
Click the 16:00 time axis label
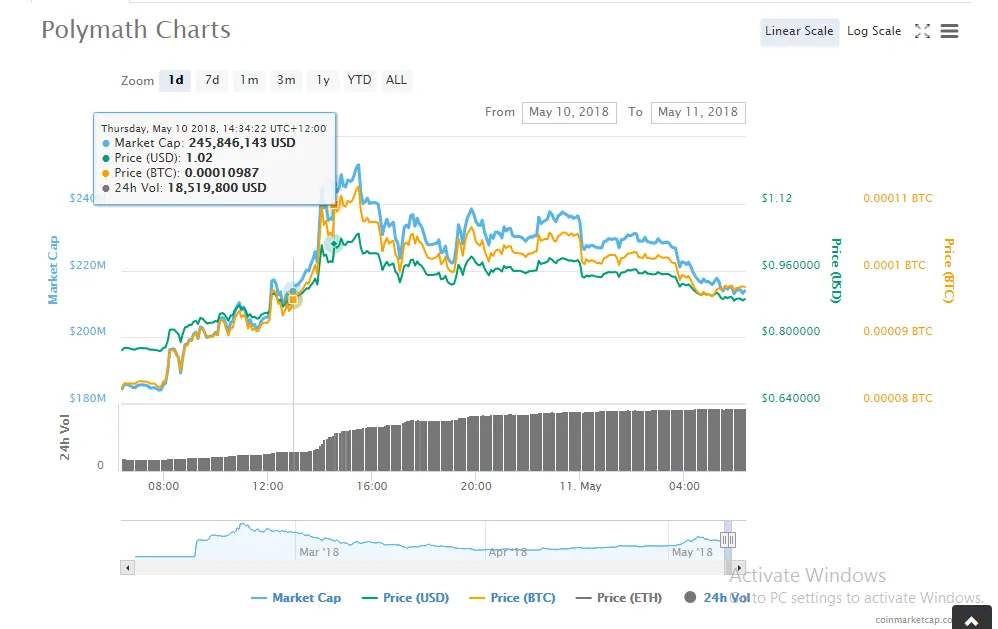tap(372, 486)
